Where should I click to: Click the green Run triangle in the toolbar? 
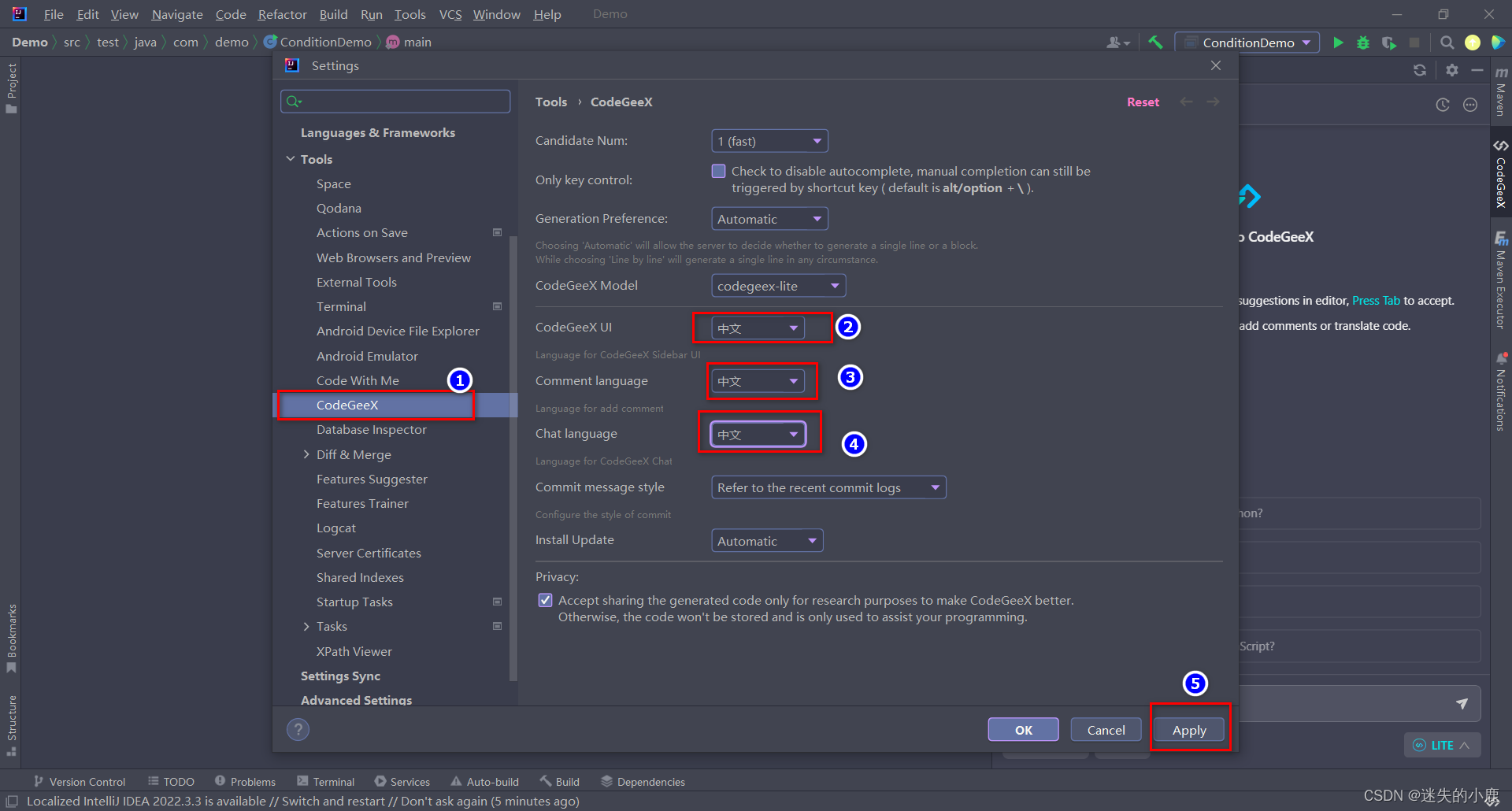click(x=1338, y=43)
